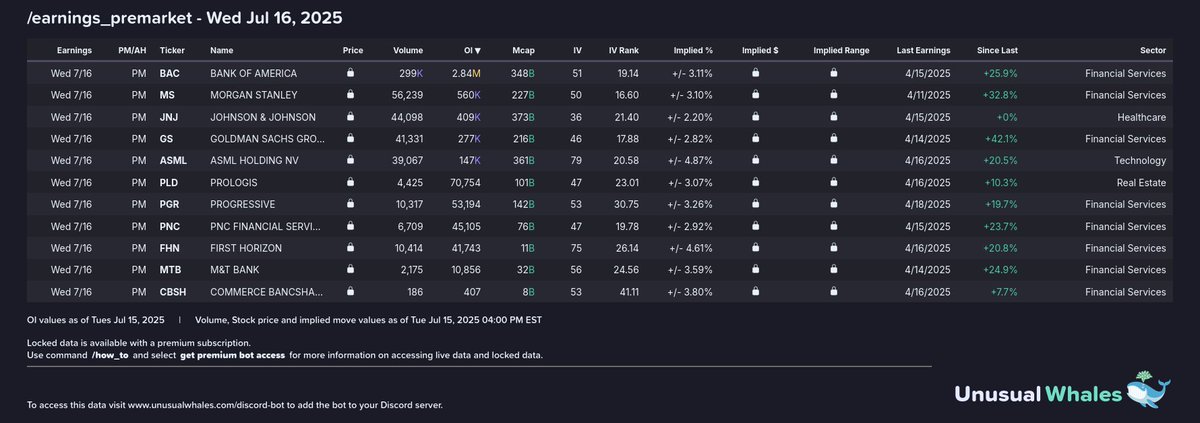Click the +/- 4.87% implied move
1200x423 pixels.
pos(690,161)
